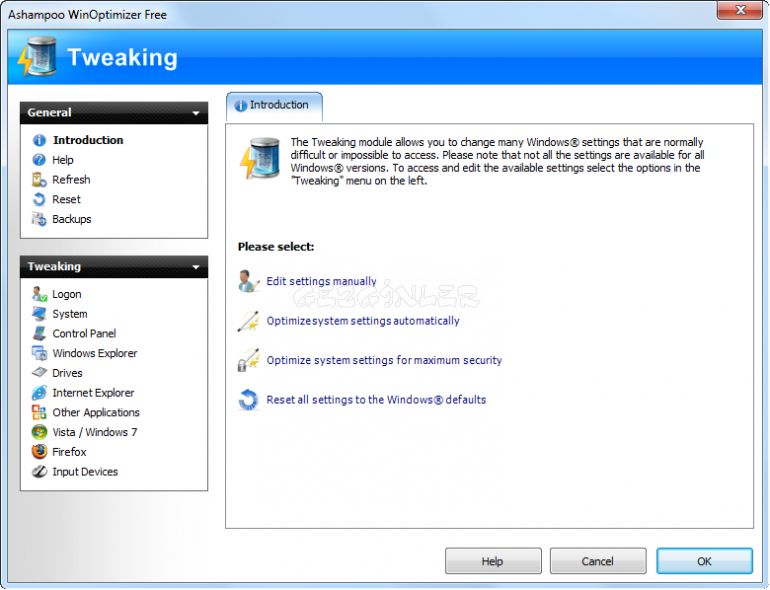The width and height of the screenshot is (770, 590).
Task: Open Control Panel tweaking section
Action: pos(84,334)
